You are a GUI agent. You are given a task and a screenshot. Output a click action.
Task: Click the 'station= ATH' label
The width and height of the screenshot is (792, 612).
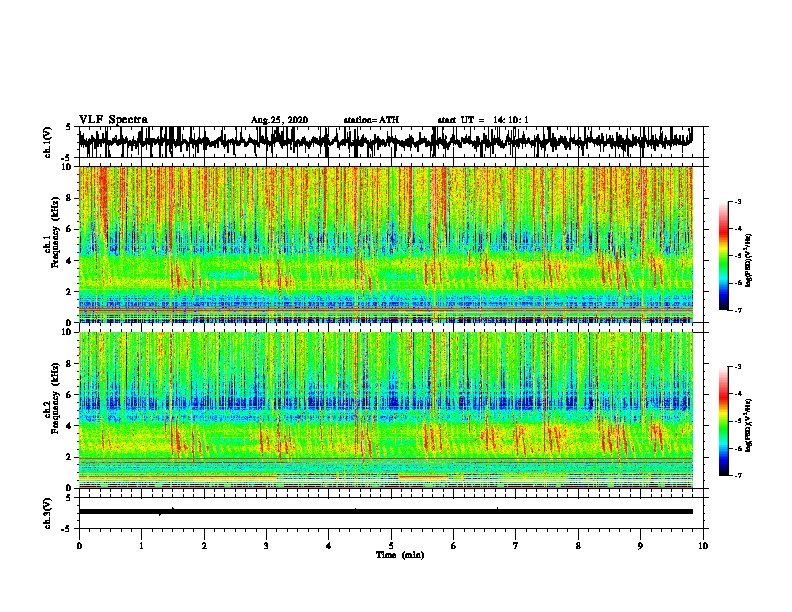click(x=371, y=120)
